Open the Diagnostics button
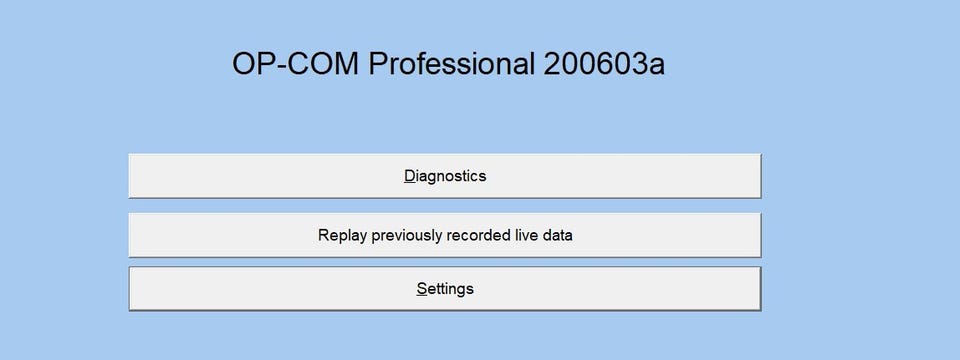960x360 pixels. pos(444,176)
